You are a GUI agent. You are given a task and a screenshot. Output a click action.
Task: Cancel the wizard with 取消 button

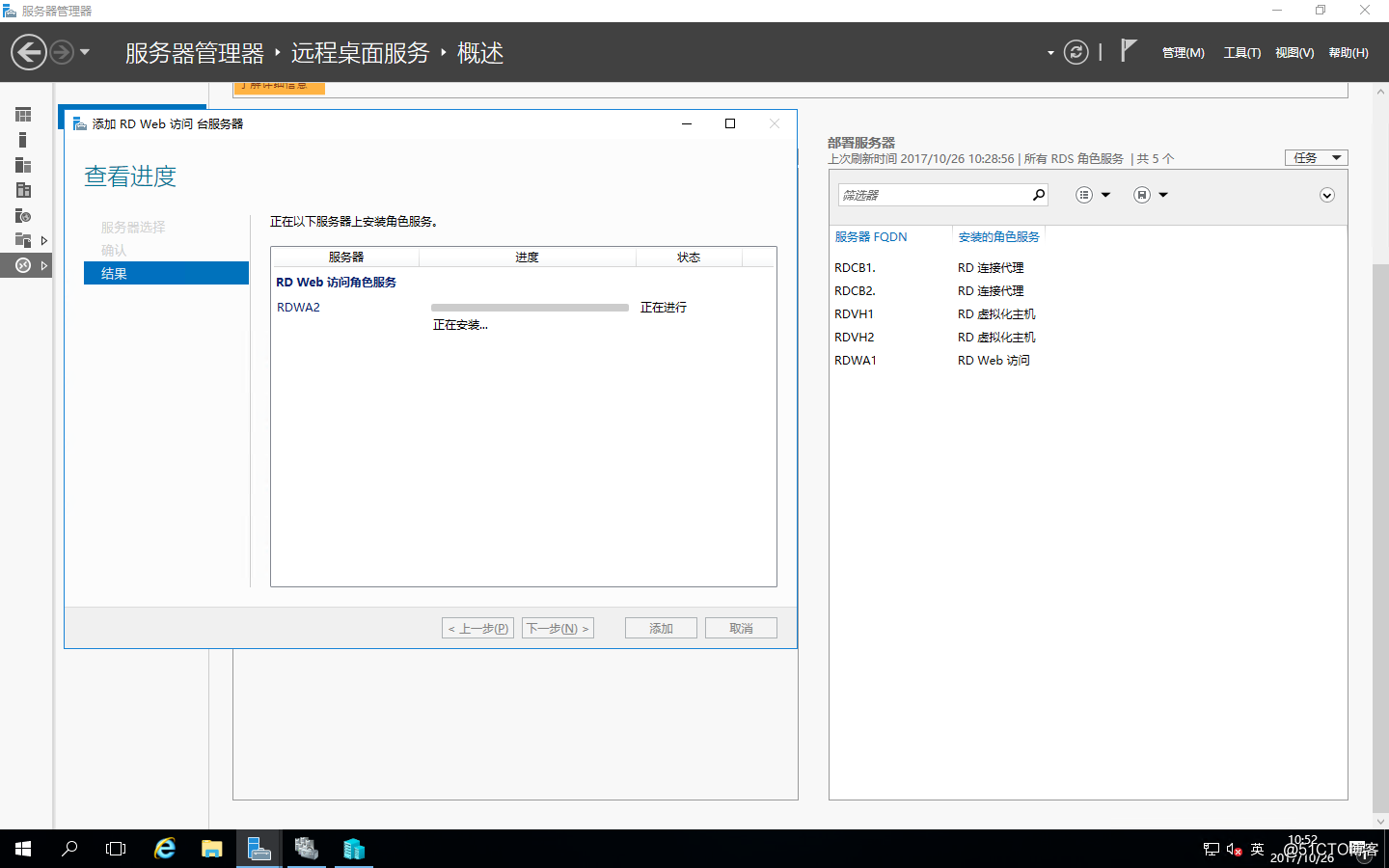(x=741, y=628)
